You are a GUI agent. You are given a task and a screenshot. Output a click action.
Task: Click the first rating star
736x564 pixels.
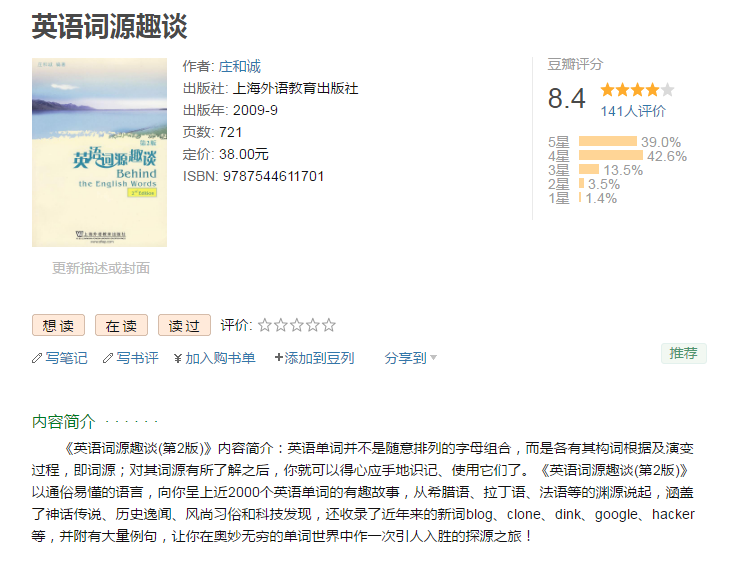[x=265, y=325]
